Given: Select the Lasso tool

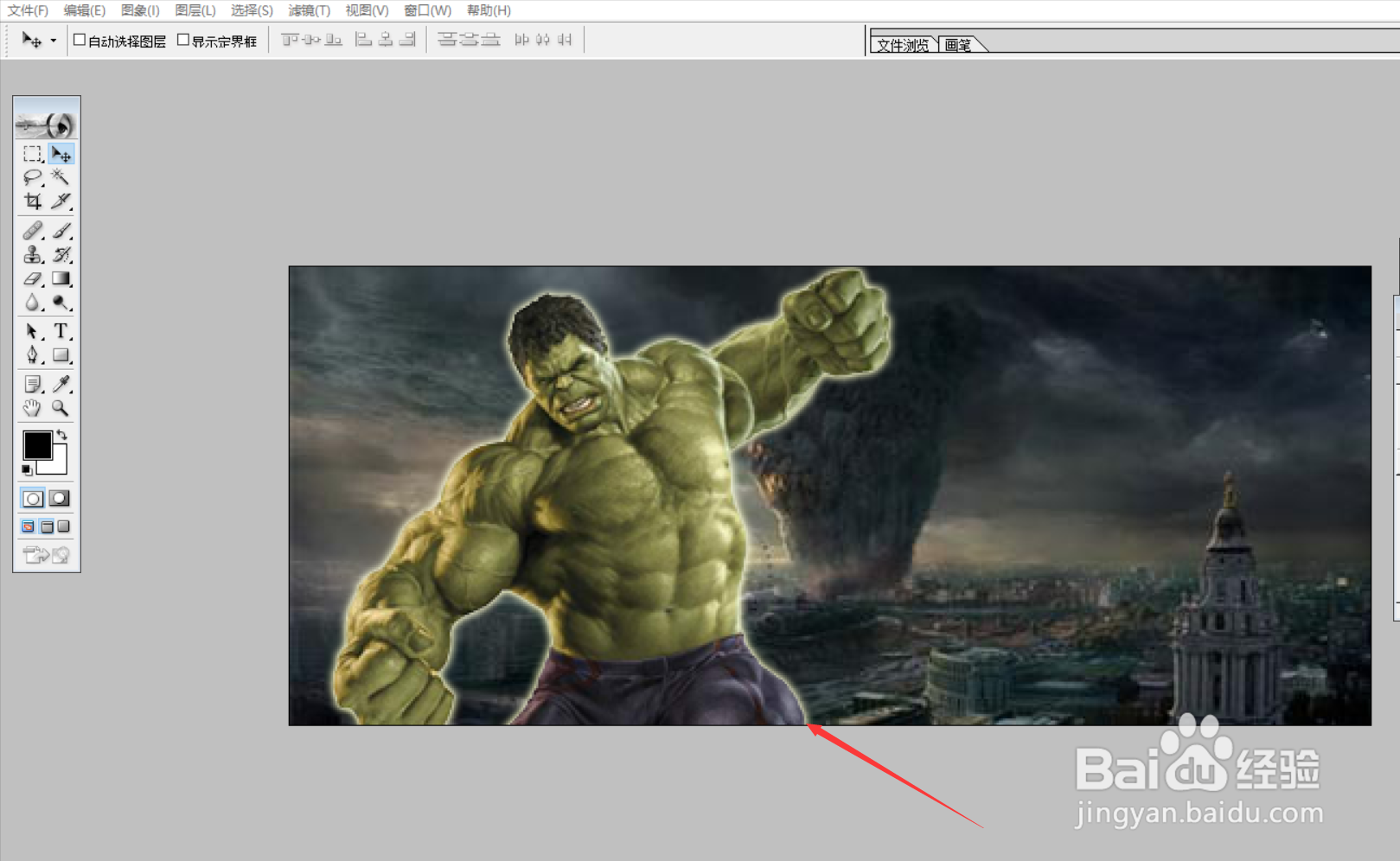Looking at the screenshot, I should [33, 177].
